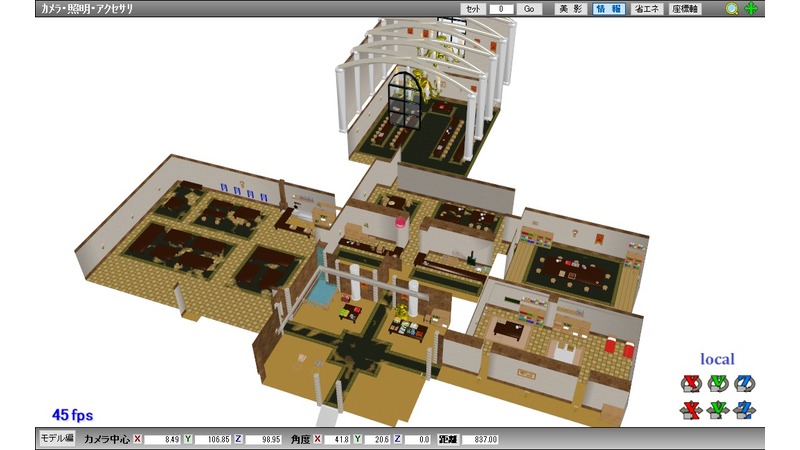Image resolution: width=800 pixels, height=450 pixels.
Task: Click the Go button
Action: (x=529, y=9)
